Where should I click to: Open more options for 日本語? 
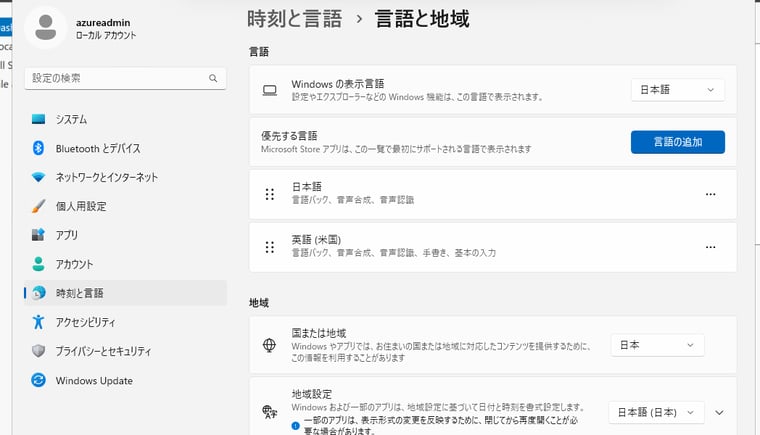click(x=711, y=194)
